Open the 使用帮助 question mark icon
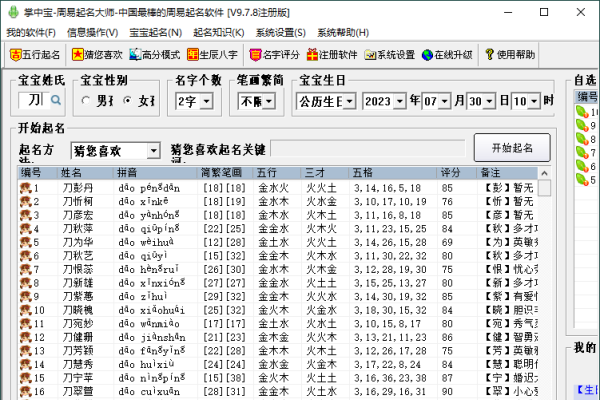 [x=489, y=54]
